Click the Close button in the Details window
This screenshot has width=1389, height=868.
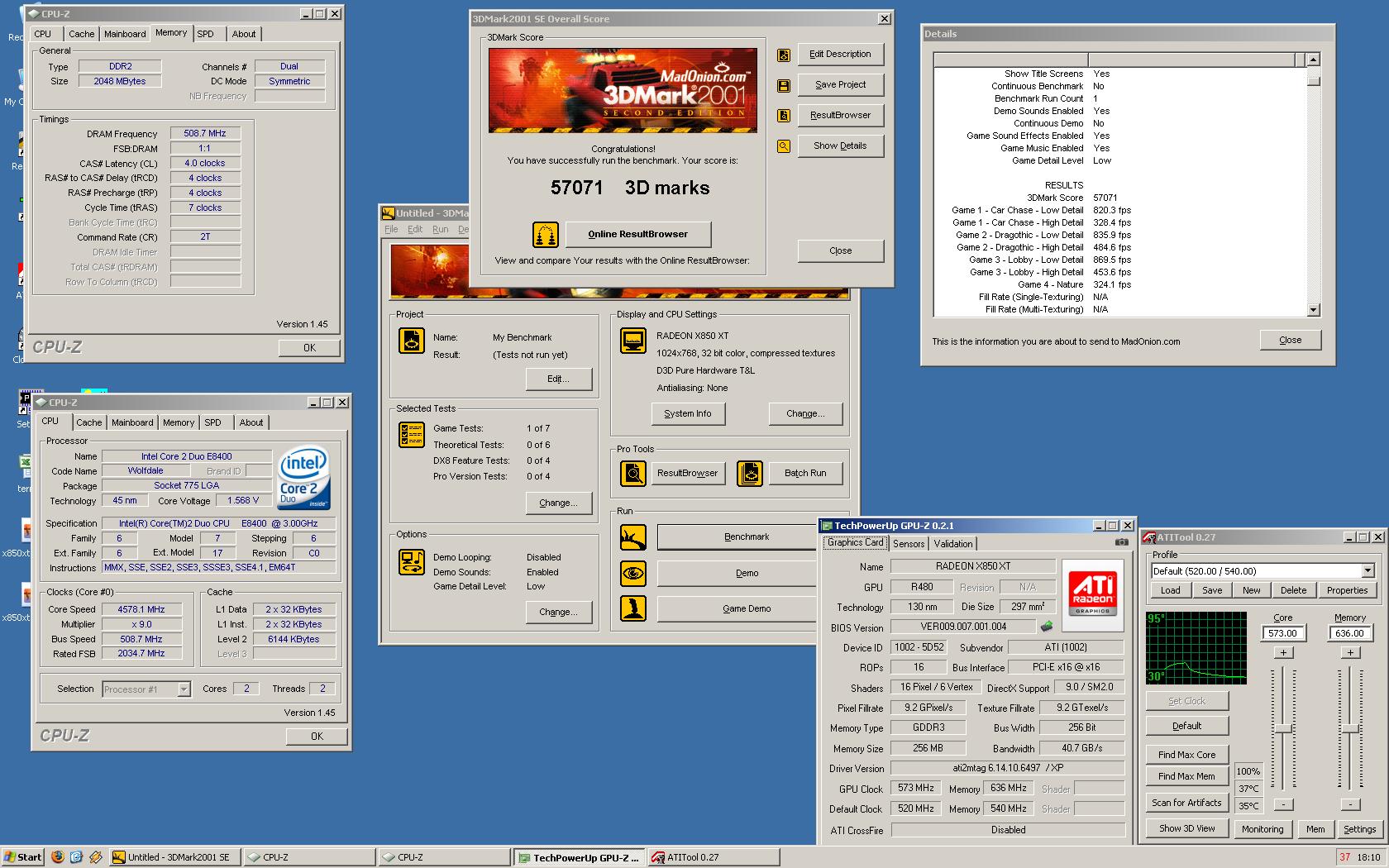(1290, 341)
